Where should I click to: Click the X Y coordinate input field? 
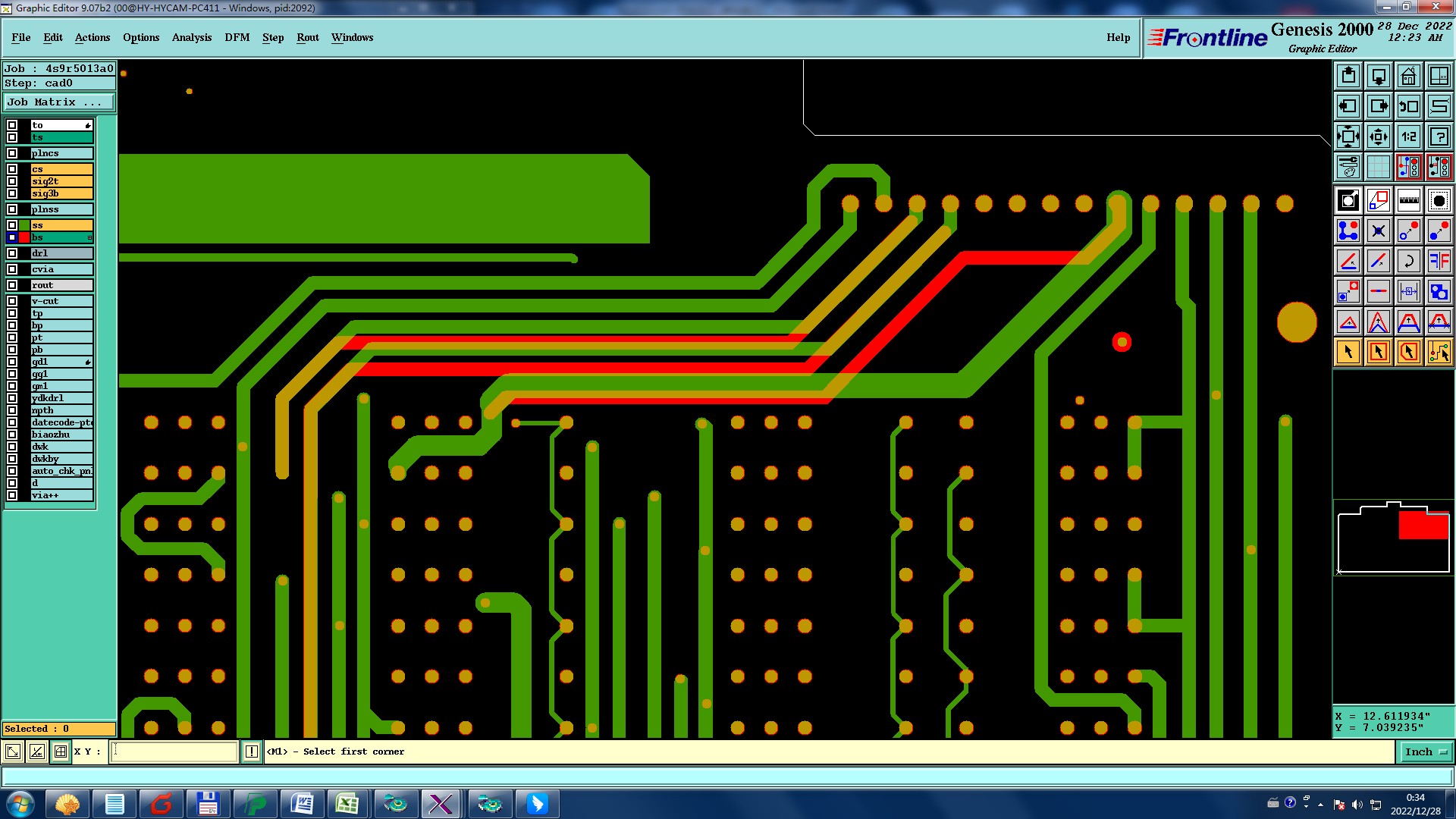[x=174, y=752]
